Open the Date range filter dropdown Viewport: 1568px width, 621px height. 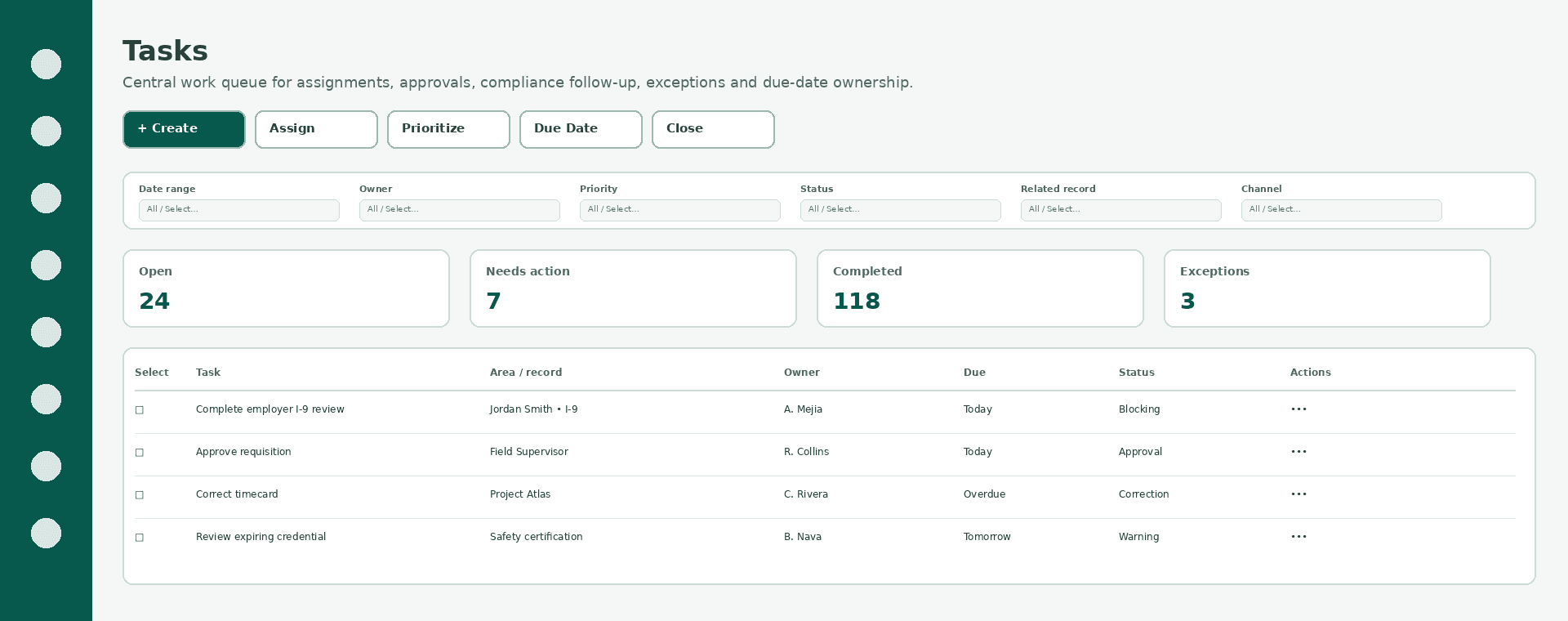tap(239, 210)
